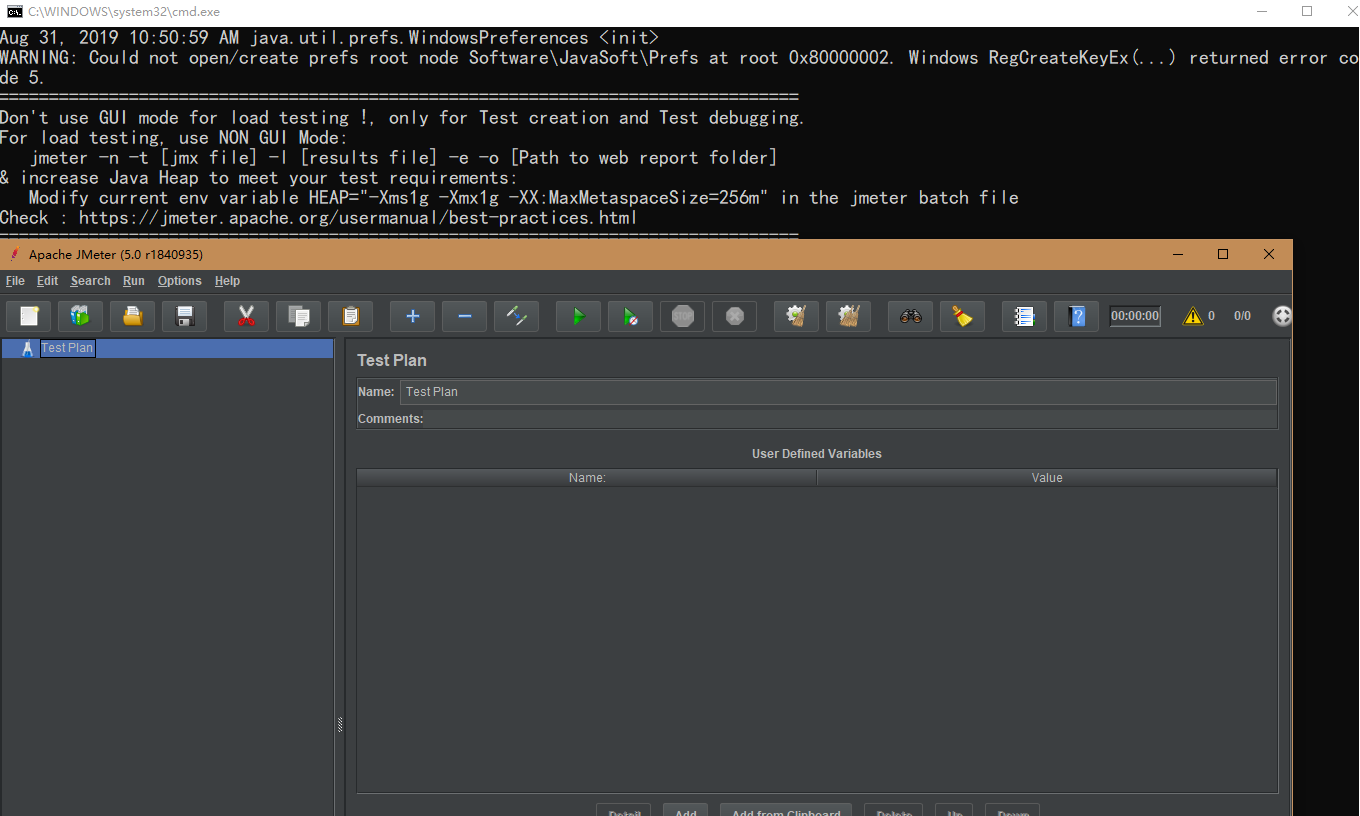Open the Function Helper dialog icon
The image size is (1360, 816).
[x=1024, y=316]
